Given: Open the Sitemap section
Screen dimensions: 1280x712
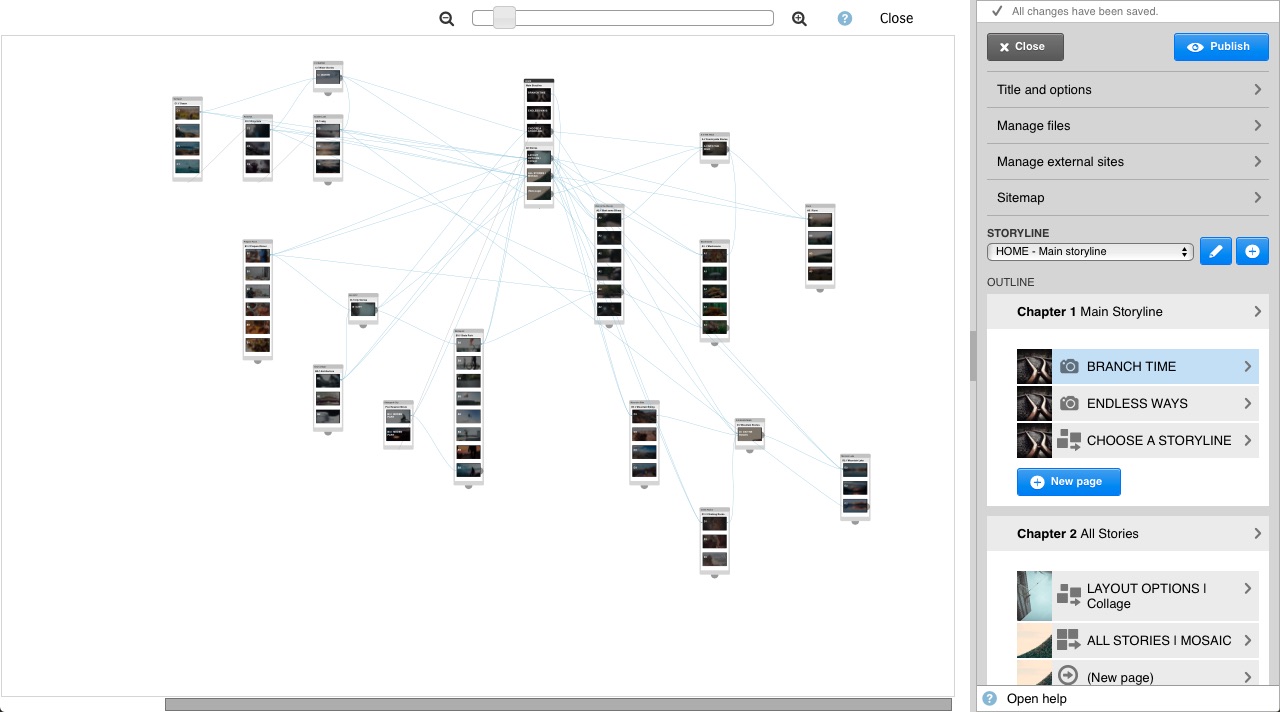Looking at the screenshot, I should pos(1127,198).
